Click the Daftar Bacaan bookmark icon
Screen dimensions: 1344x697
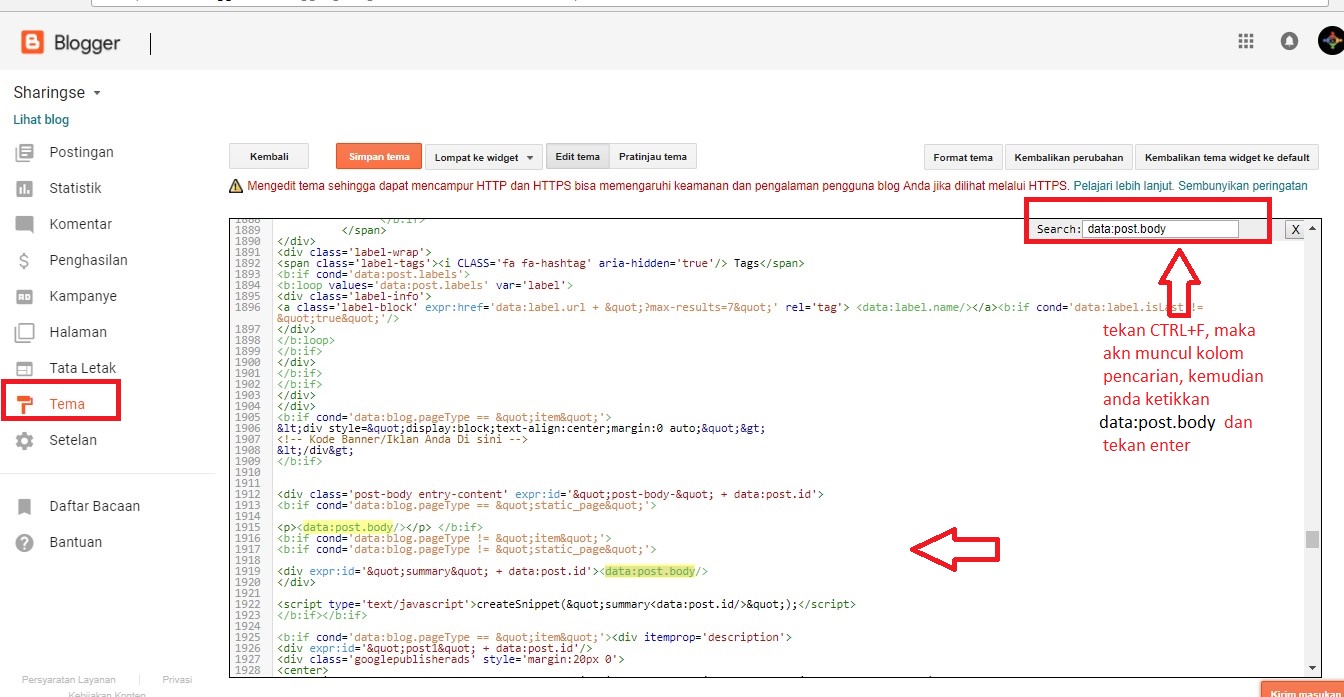[25, 507]
